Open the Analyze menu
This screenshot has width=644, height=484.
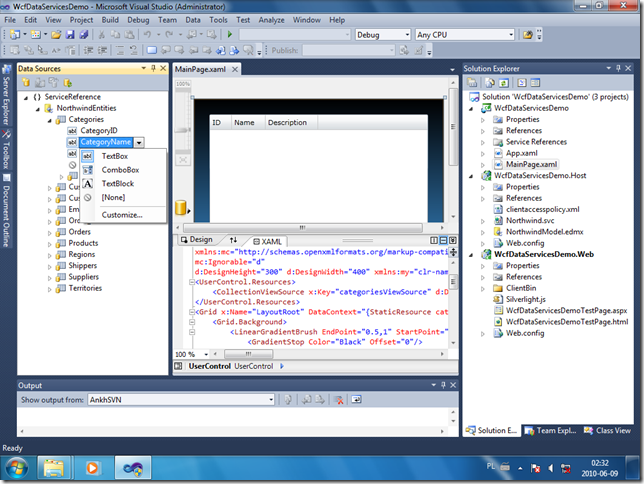pyautogui.click(x=271, y=19)
